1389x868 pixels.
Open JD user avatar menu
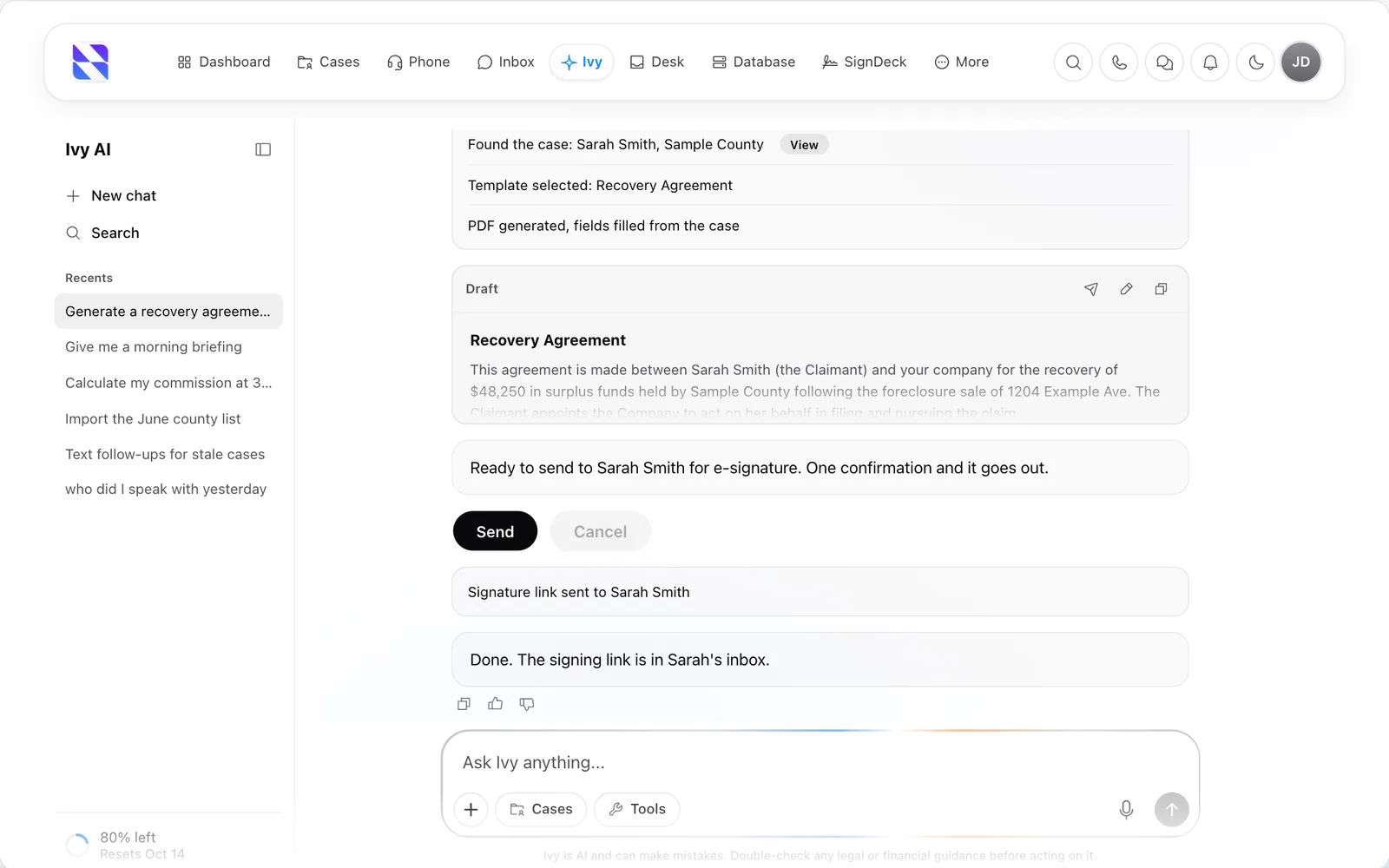[x=1300, y=62]
